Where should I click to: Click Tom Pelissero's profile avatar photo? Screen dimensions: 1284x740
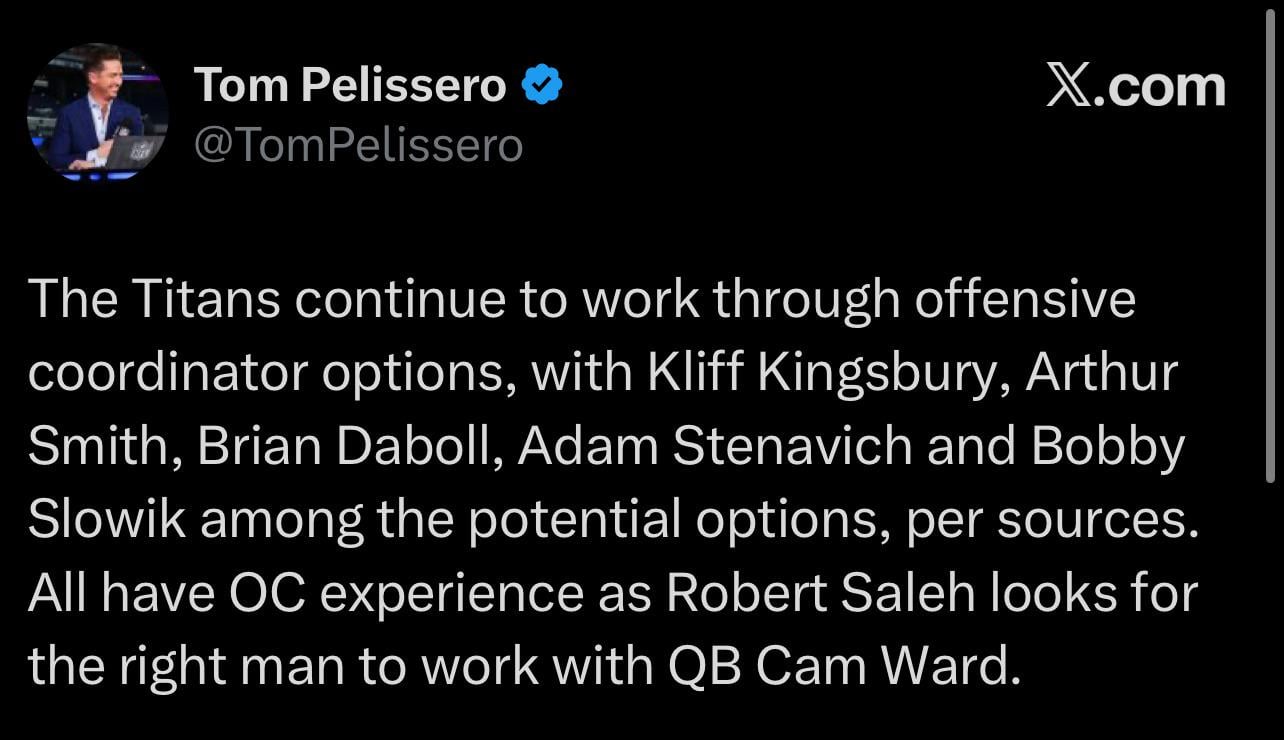click(x=98, y=112)
